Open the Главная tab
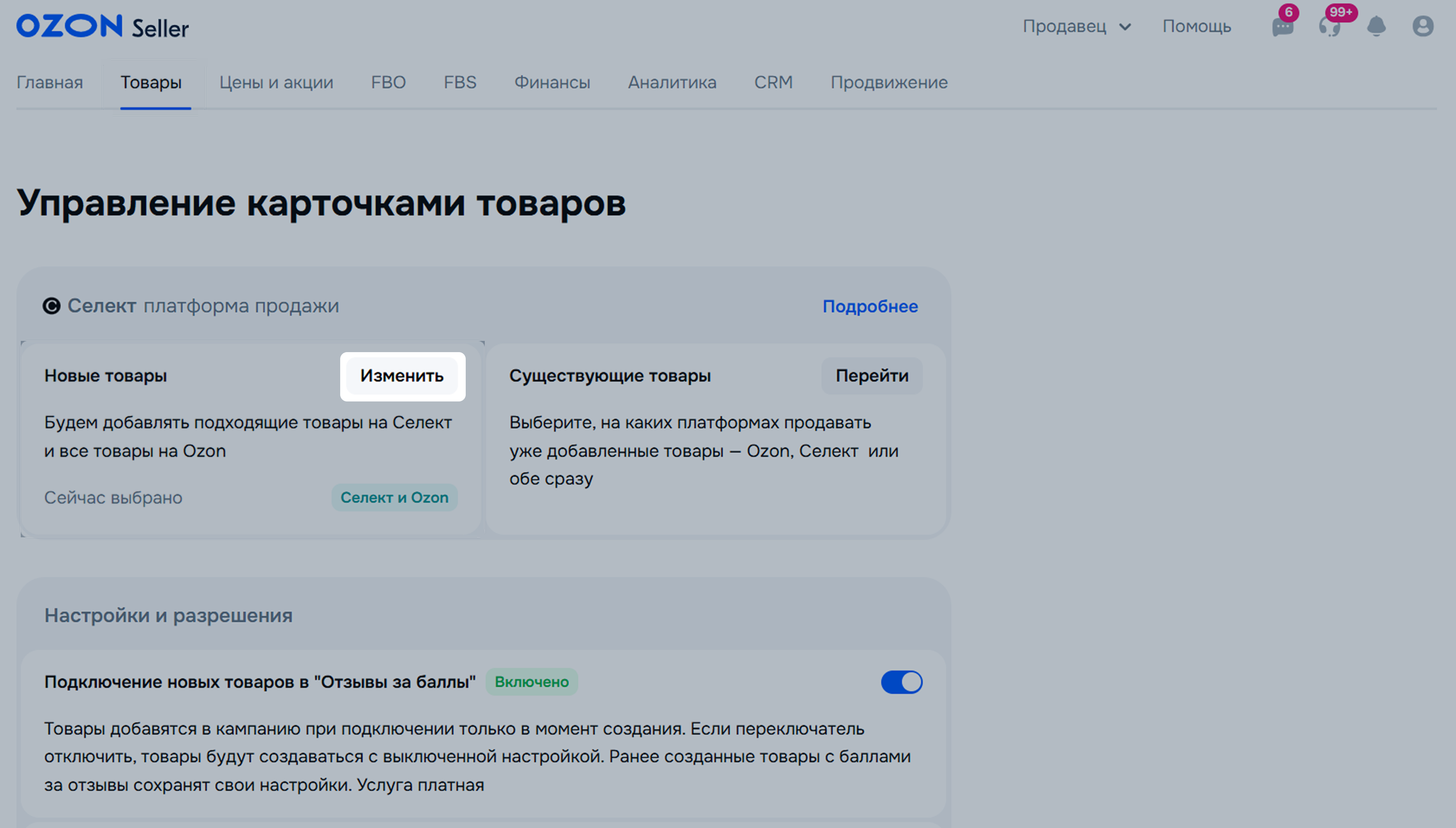 coord(49,83)
